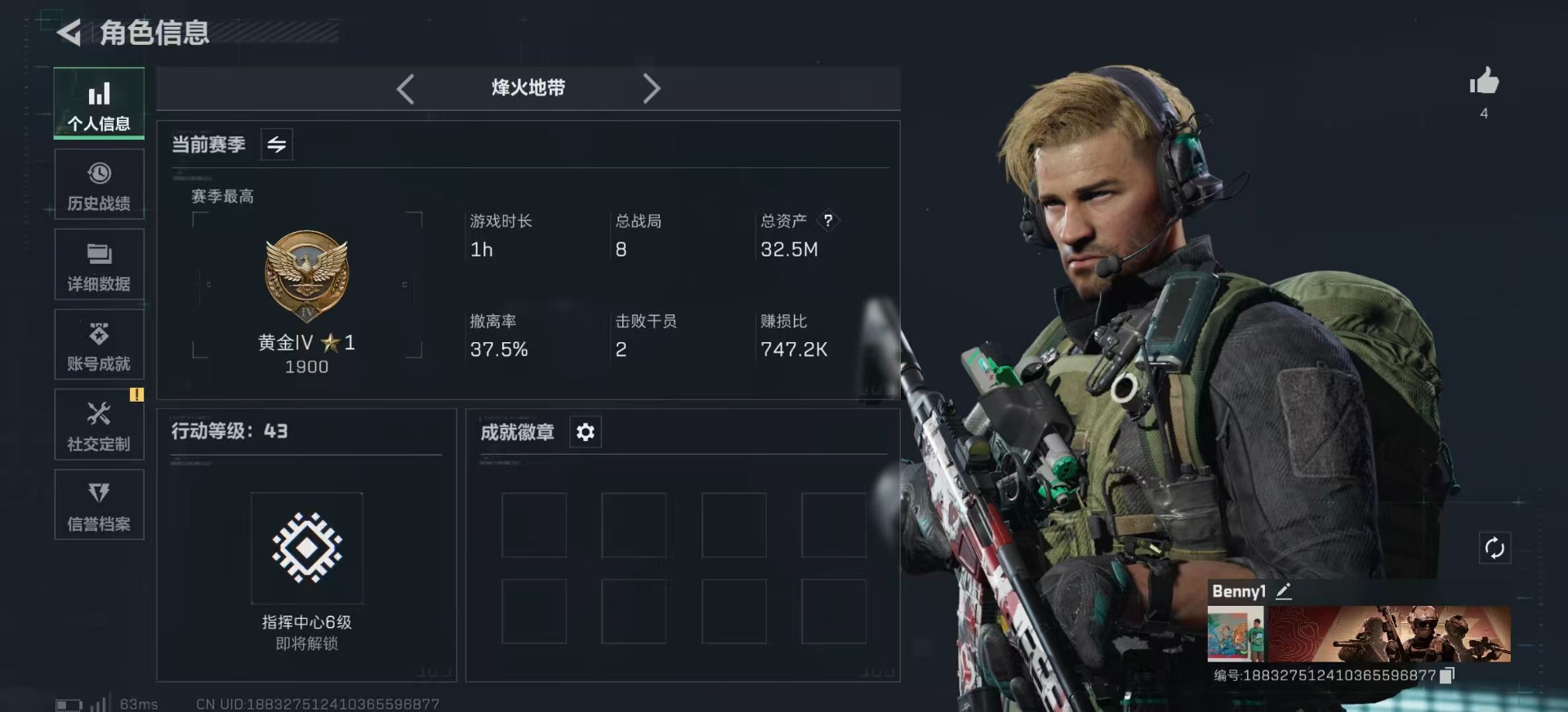Edit the nickname Benny1 with the pencil icon

1284,591
